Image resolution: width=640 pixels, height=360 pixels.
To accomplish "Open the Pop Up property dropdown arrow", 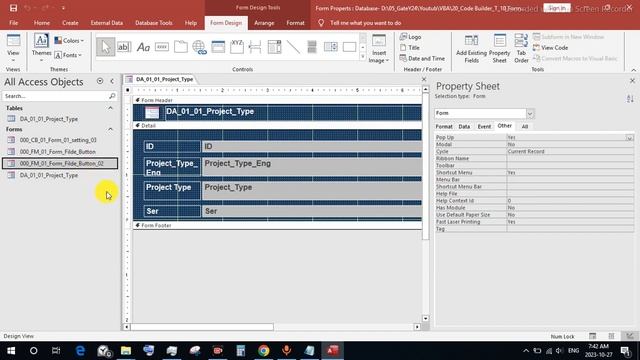I will pos(629,138).
